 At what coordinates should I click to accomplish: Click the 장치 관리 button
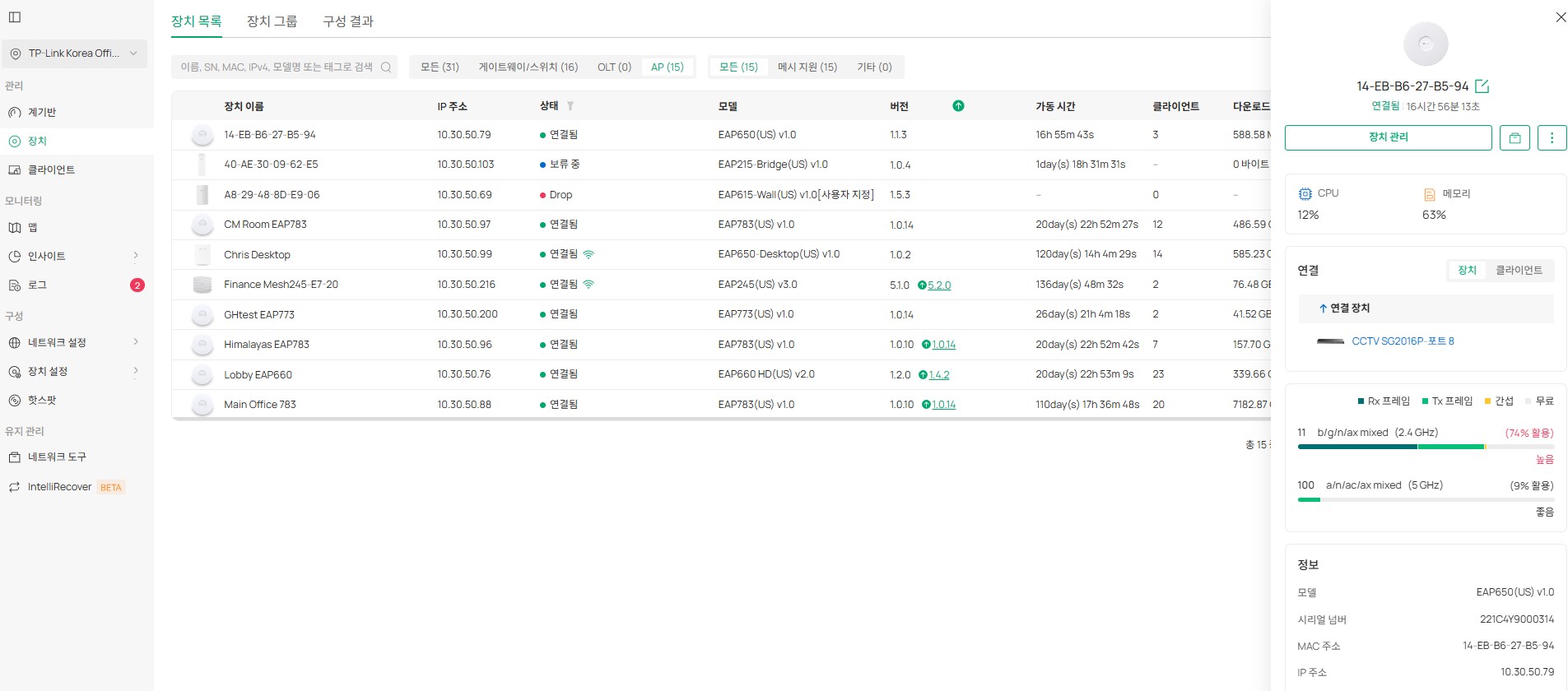[x=1388, y=138]
